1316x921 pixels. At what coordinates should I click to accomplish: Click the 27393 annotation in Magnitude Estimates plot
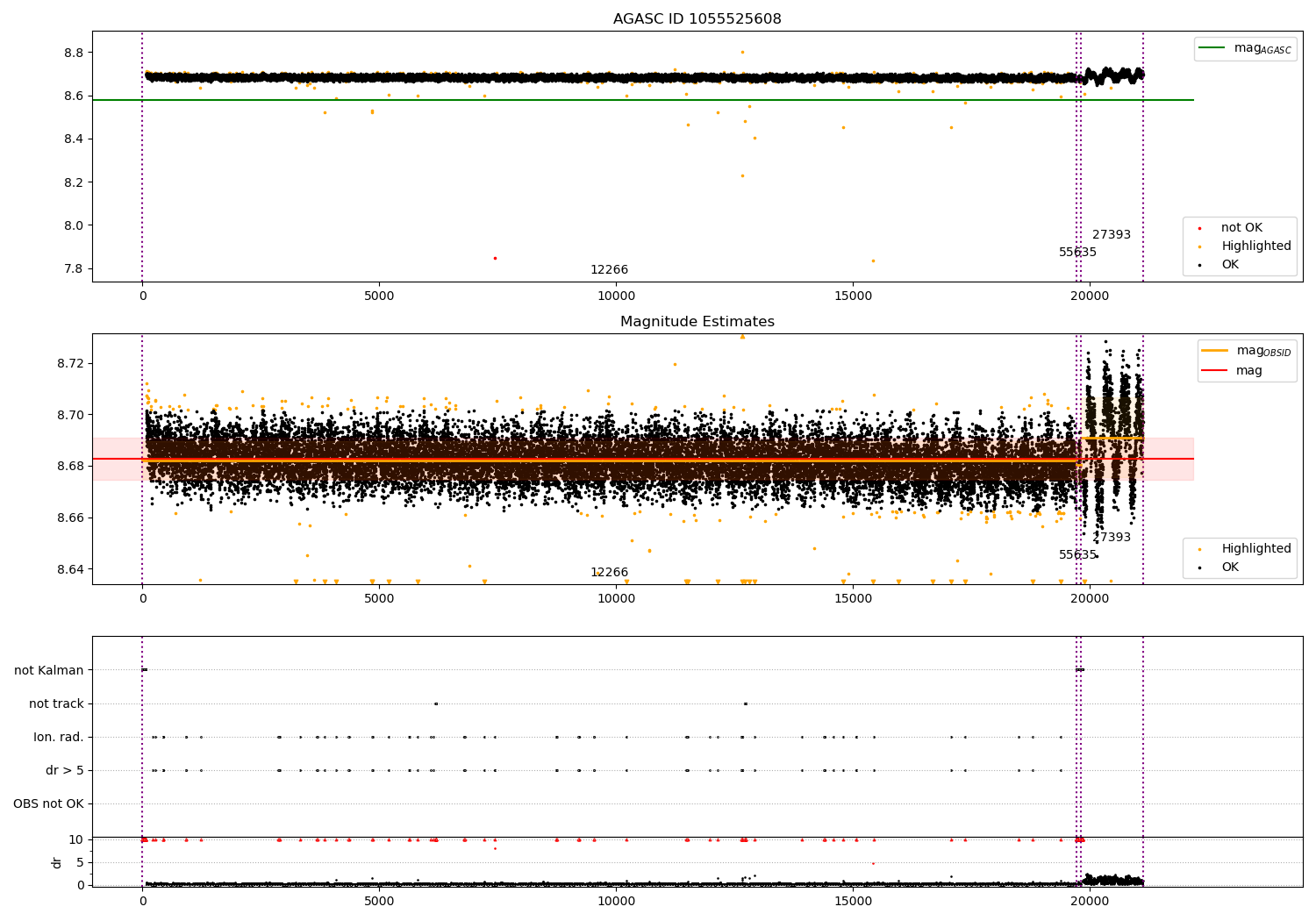click(1112, 538)
